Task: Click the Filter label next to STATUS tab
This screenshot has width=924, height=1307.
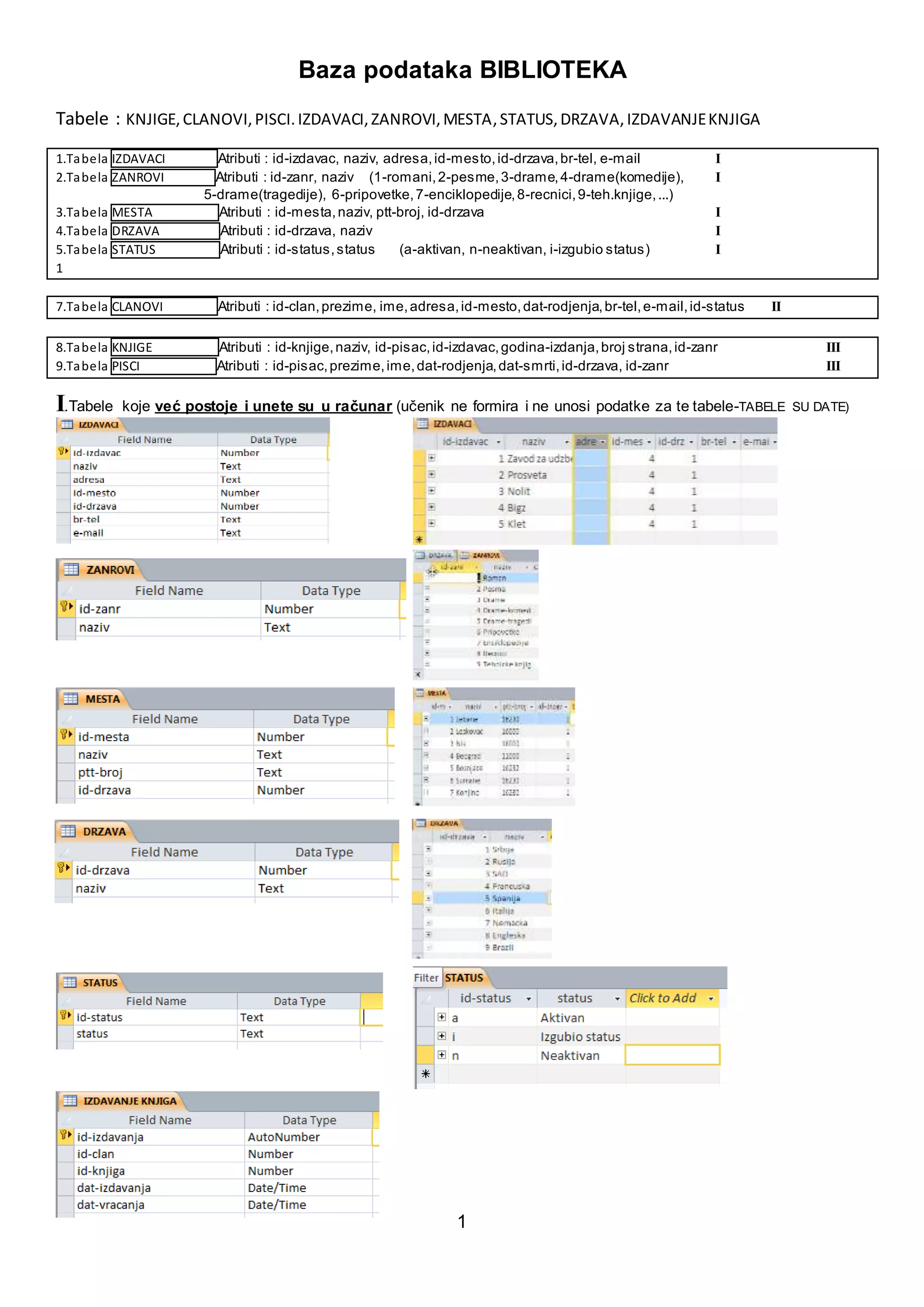Action: click(x=426, y=978)
